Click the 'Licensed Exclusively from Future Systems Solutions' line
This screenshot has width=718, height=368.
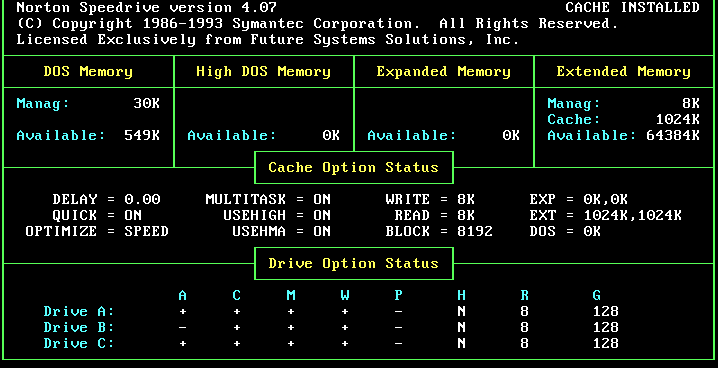pos(268,40)
